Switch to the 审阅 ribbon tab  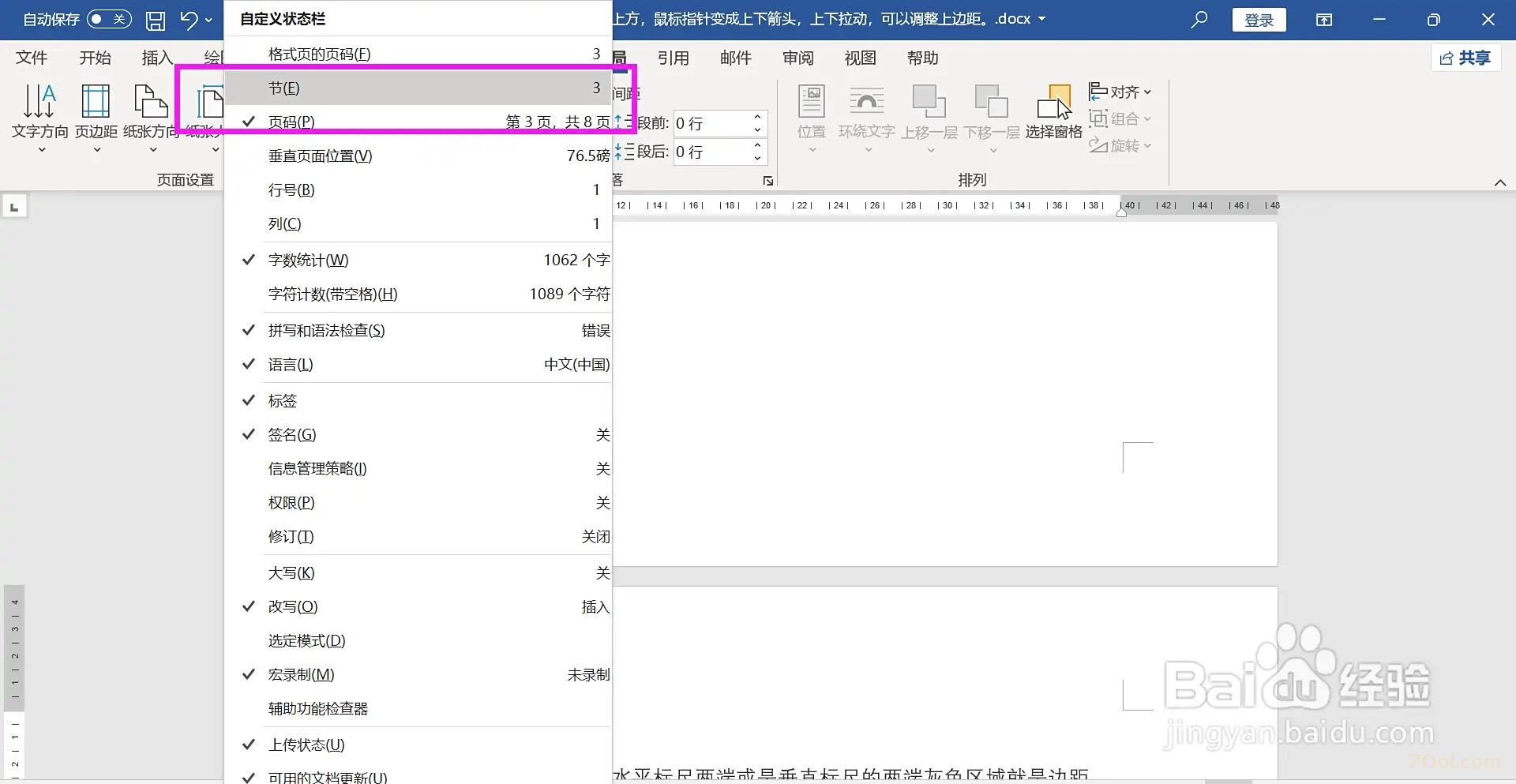click(797, 58)
